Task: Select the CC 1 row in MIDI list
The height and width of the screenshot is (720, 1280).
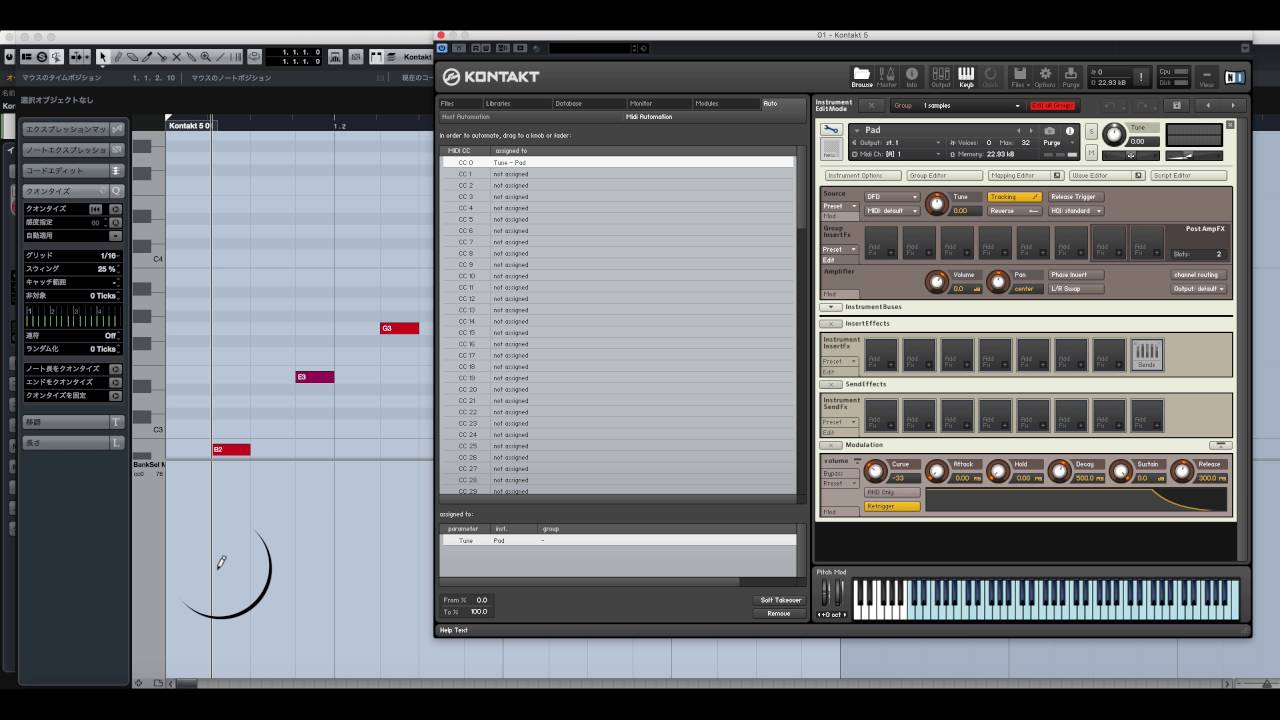Action: (619, 174)
